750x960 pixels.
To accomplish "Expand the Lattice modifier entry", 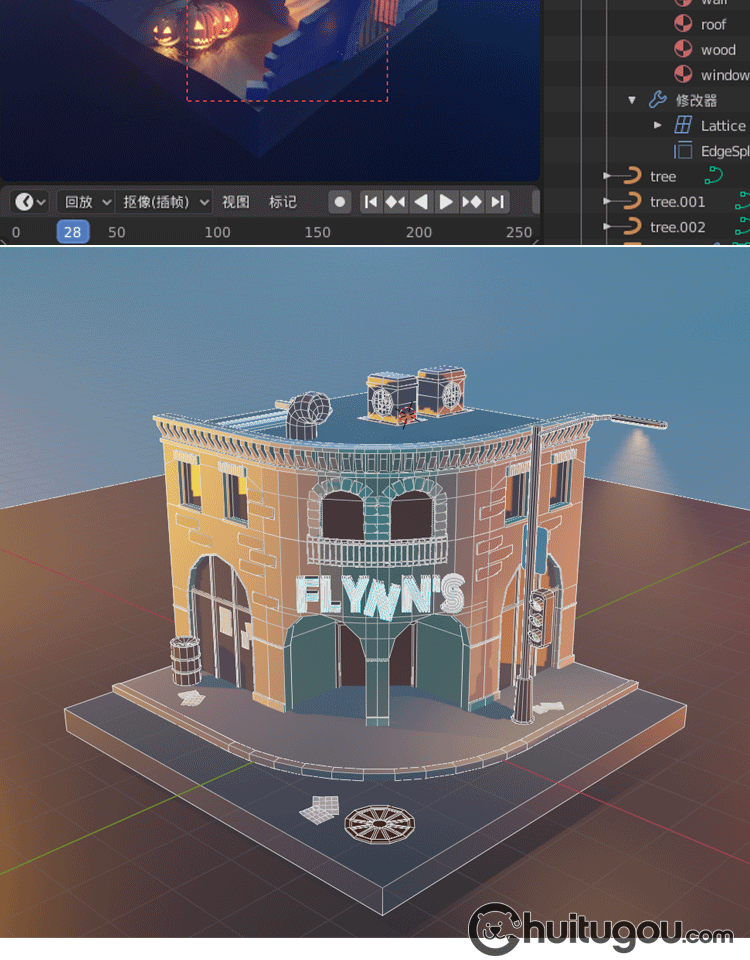I will [657, 125].
